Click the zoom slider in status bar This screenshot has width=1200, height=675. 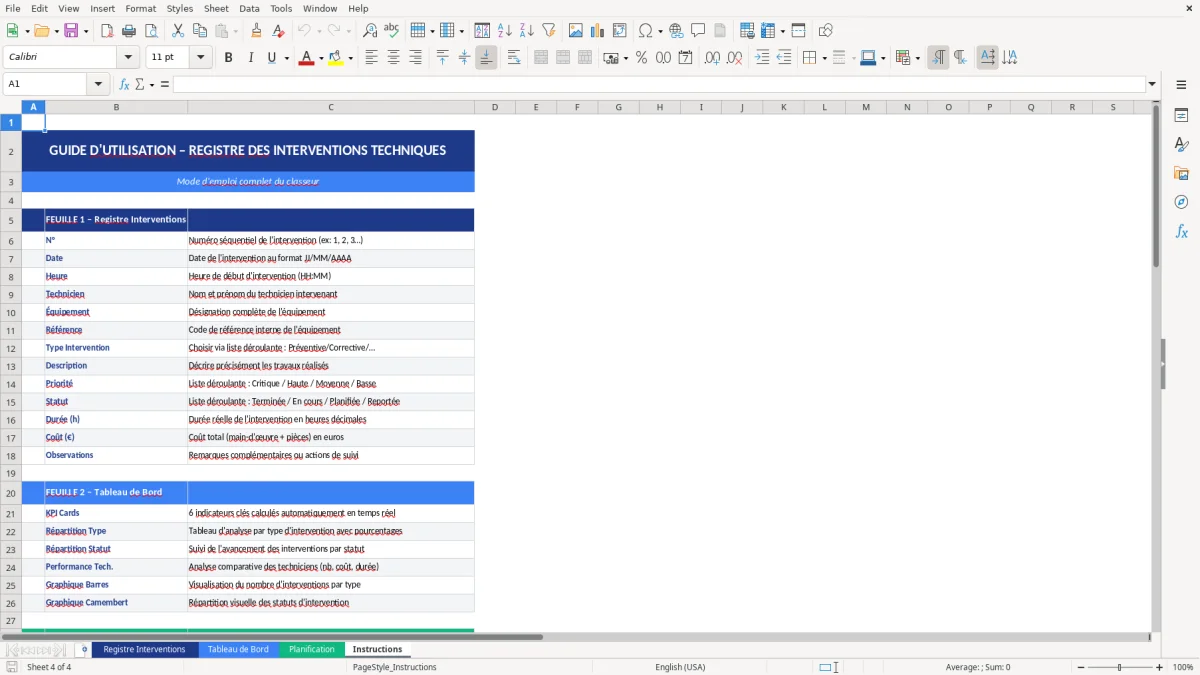point(1120,667)
